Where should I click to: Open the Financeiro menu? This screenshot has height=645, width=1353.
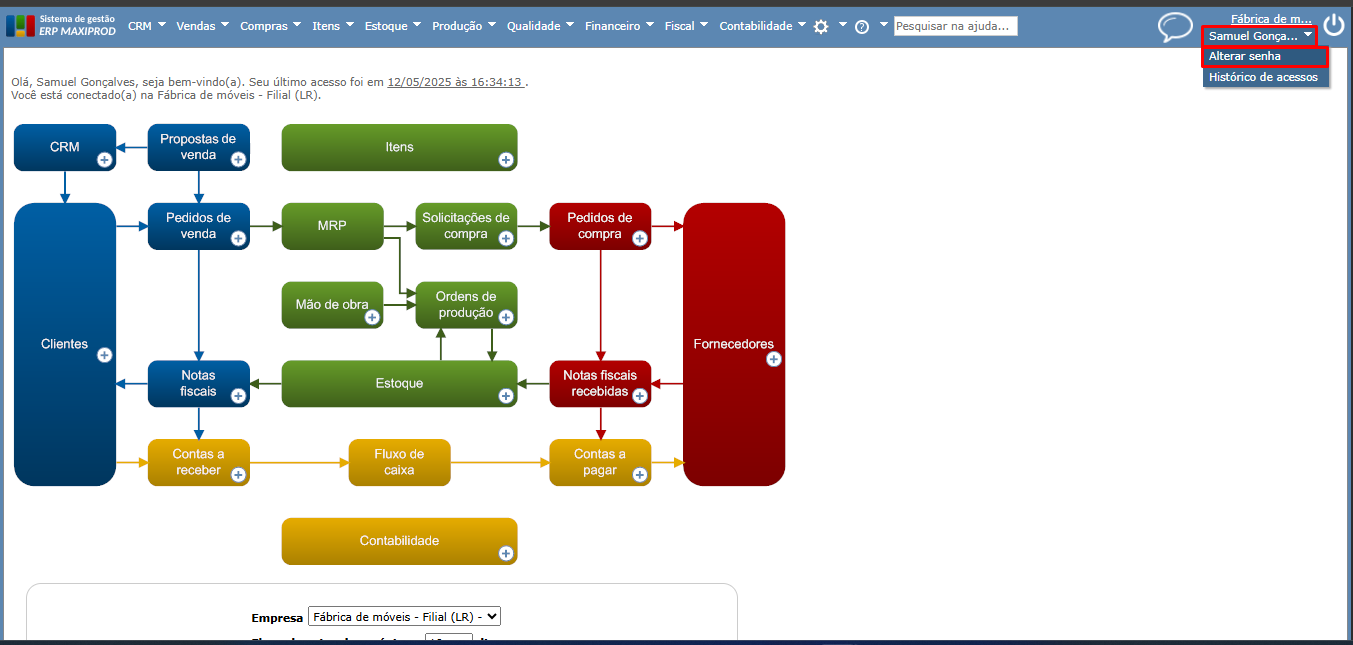pyautogui.click(x=620, y=26)
